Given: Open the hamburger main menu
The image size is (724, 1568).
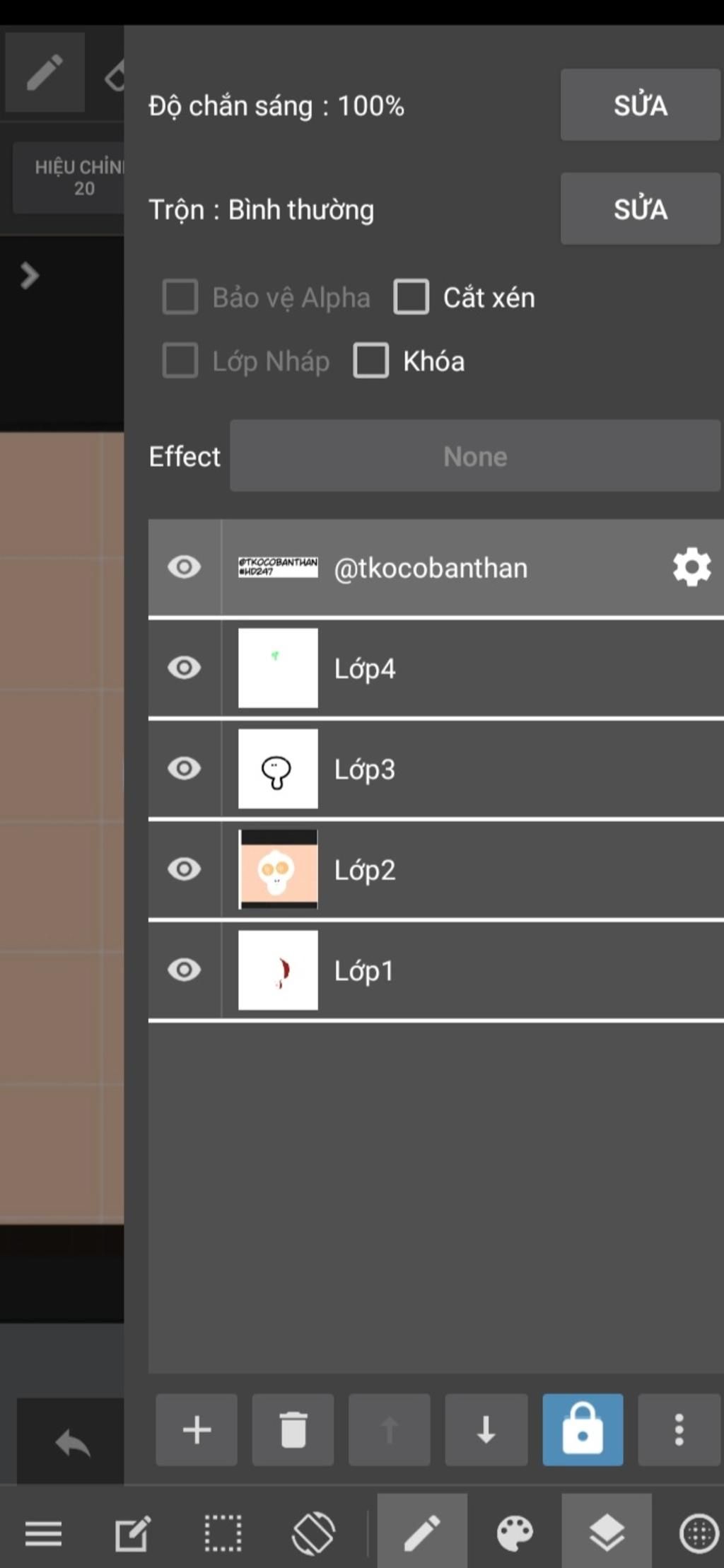Looking at the screenshot, I should click(43, 1533).
